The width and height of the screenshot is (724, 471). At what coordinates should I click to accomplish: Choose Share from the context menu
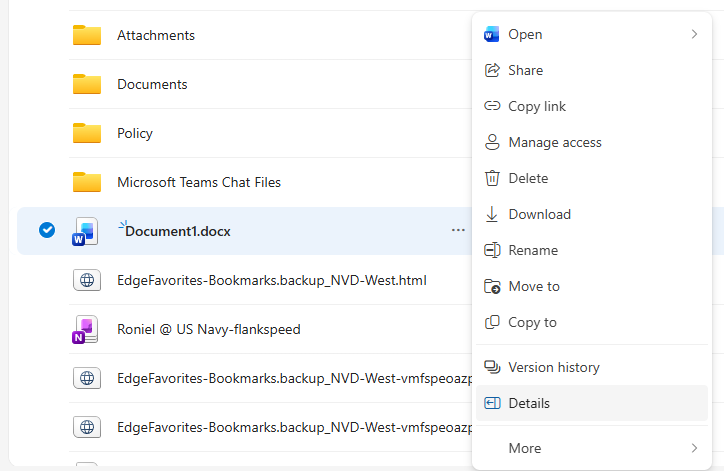click(x=592, y=70)
